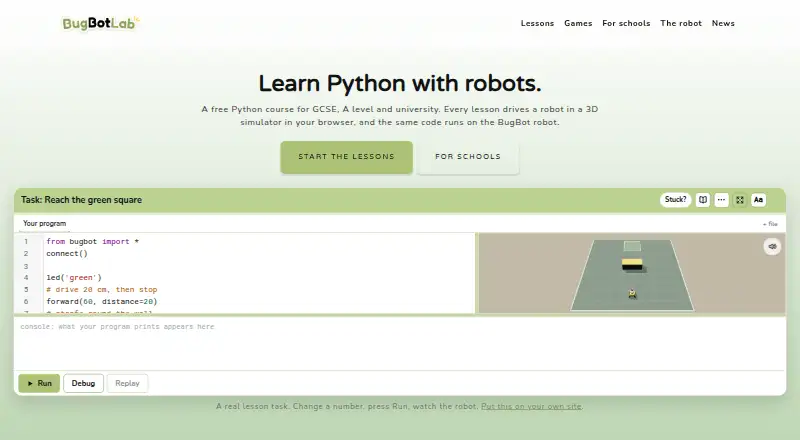Run the program
800x440 pixels.
click(x=39, y=383)
